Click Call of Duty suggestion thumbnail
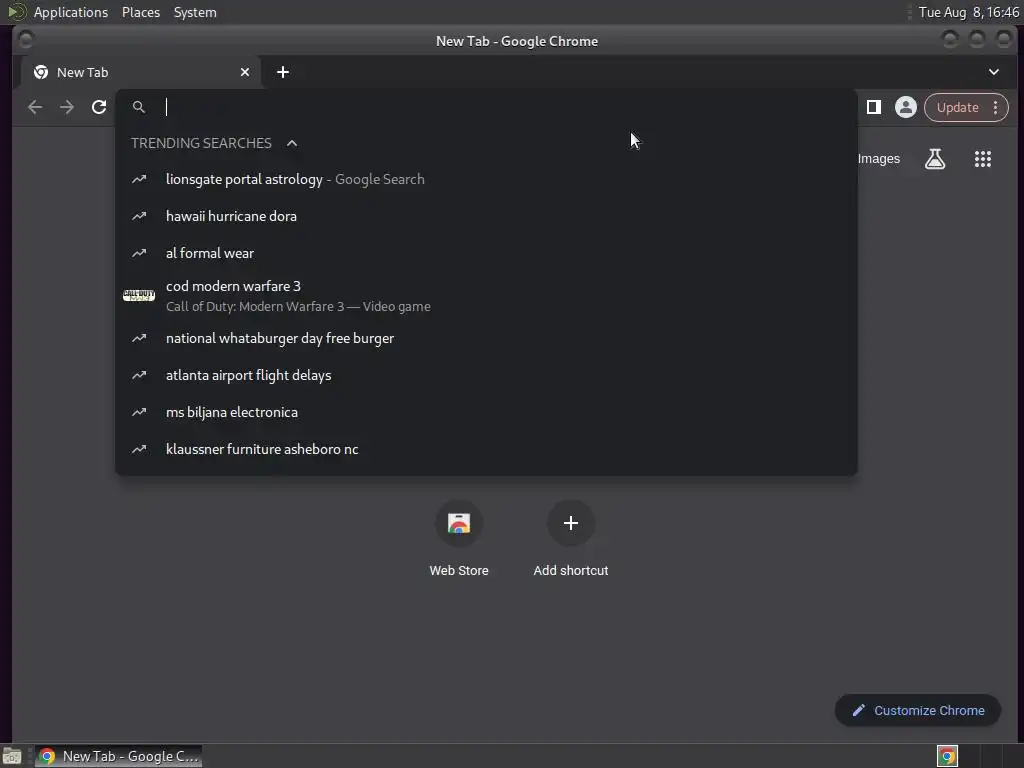This screenshot has width=1024, height=768. [x=139, y=296]
